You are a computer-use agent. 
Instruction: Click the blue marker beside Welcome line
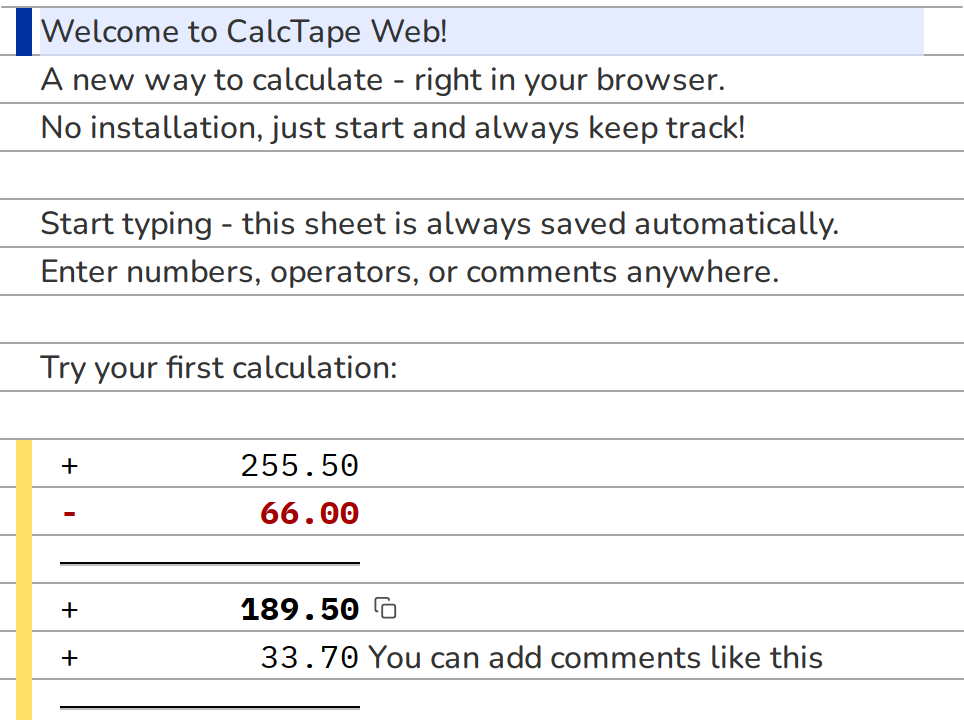(x=24, y=32)
